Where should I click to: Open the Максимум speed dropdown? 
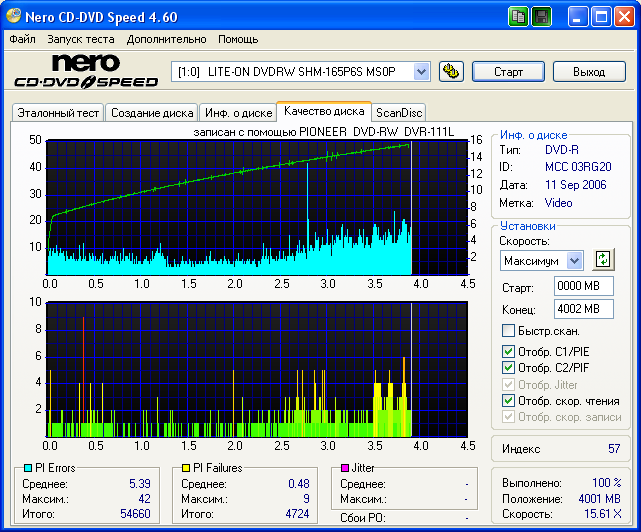(573, 260)
